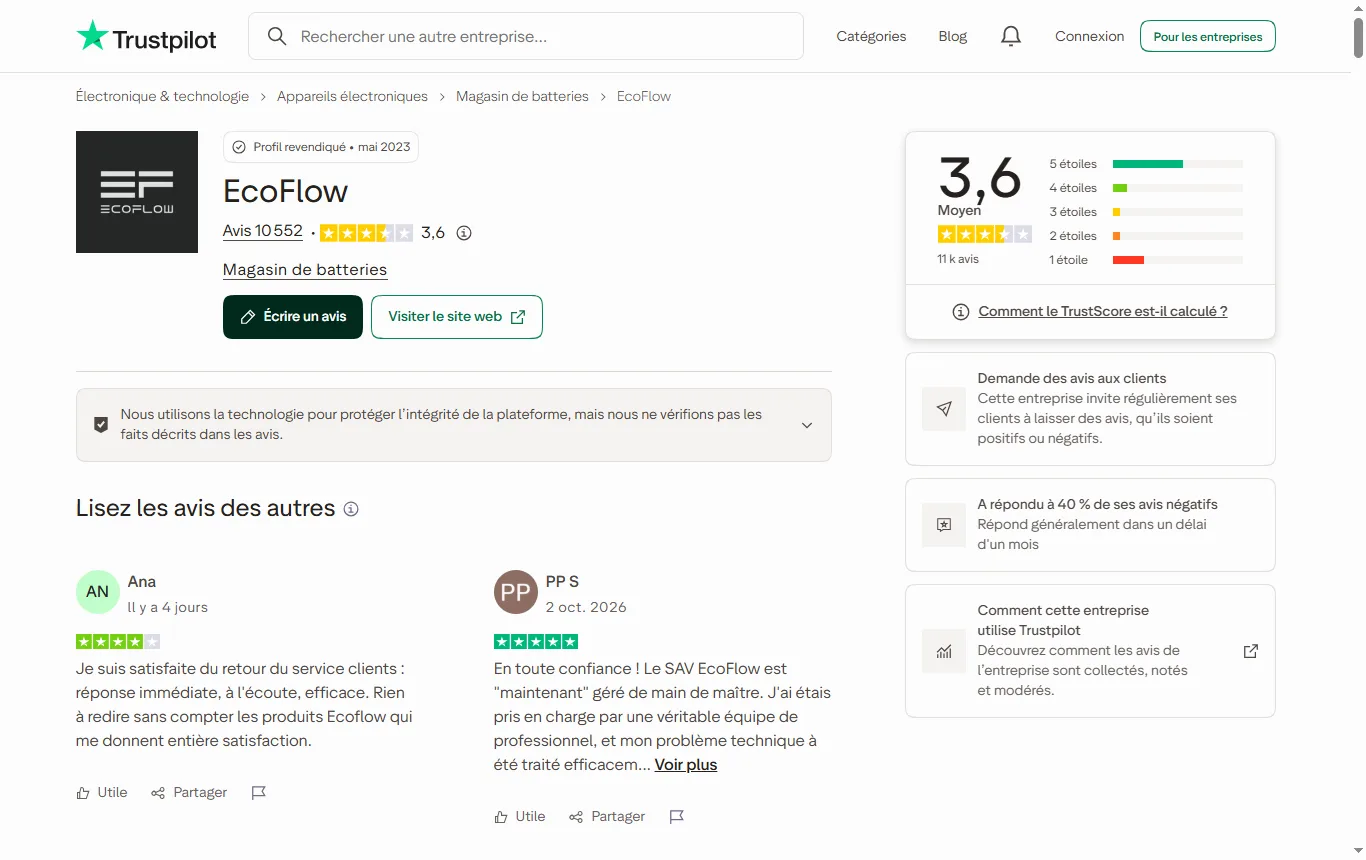Filter reviews by 1 étoile
1366x860 pixels.
click(1146, 260)
